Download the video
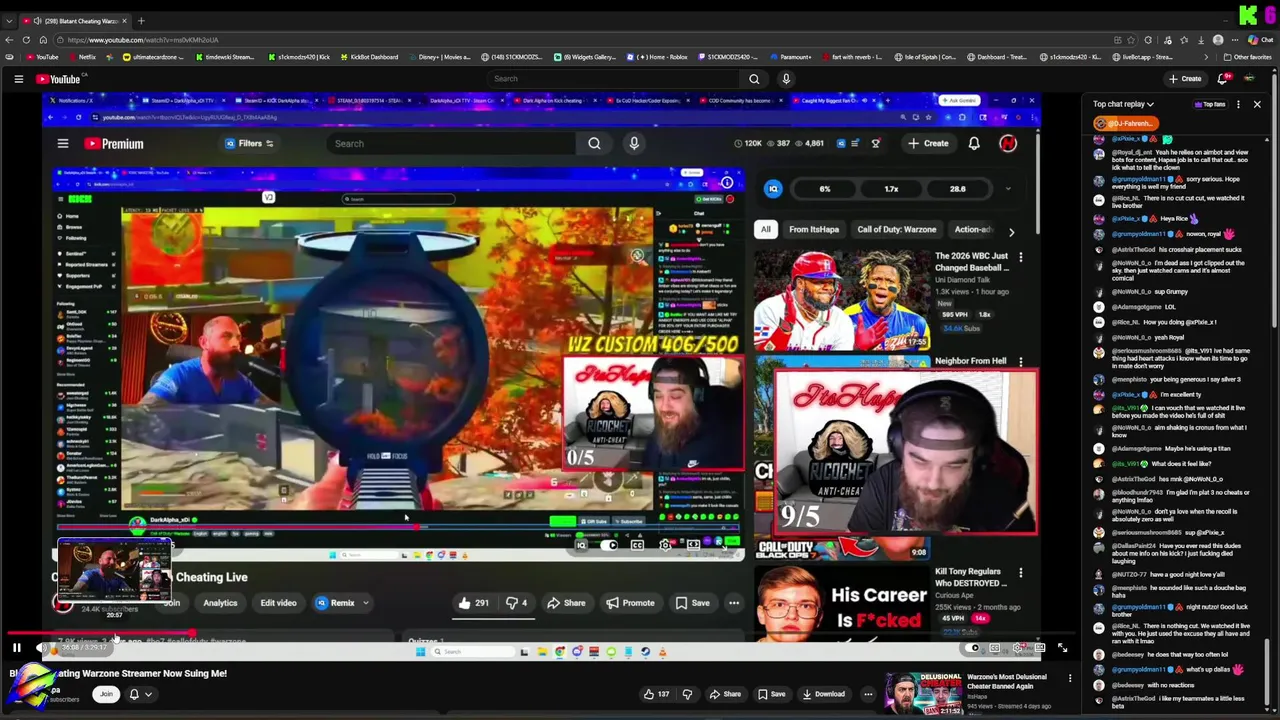The height and width of the screenshot is (720, 1280). (822, 694)
